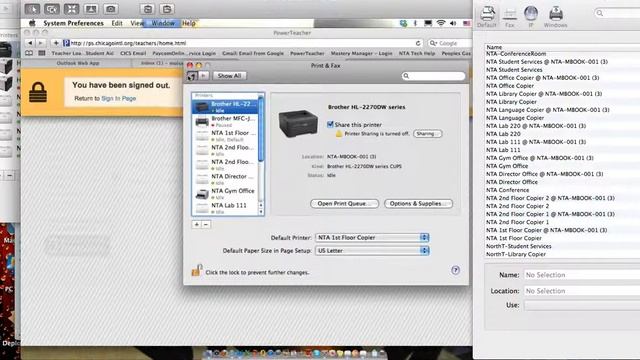The height and width of the screenshot is (360, 640).
Task: Click the Location field in Add Printer
Action: (x=582, y=291)
